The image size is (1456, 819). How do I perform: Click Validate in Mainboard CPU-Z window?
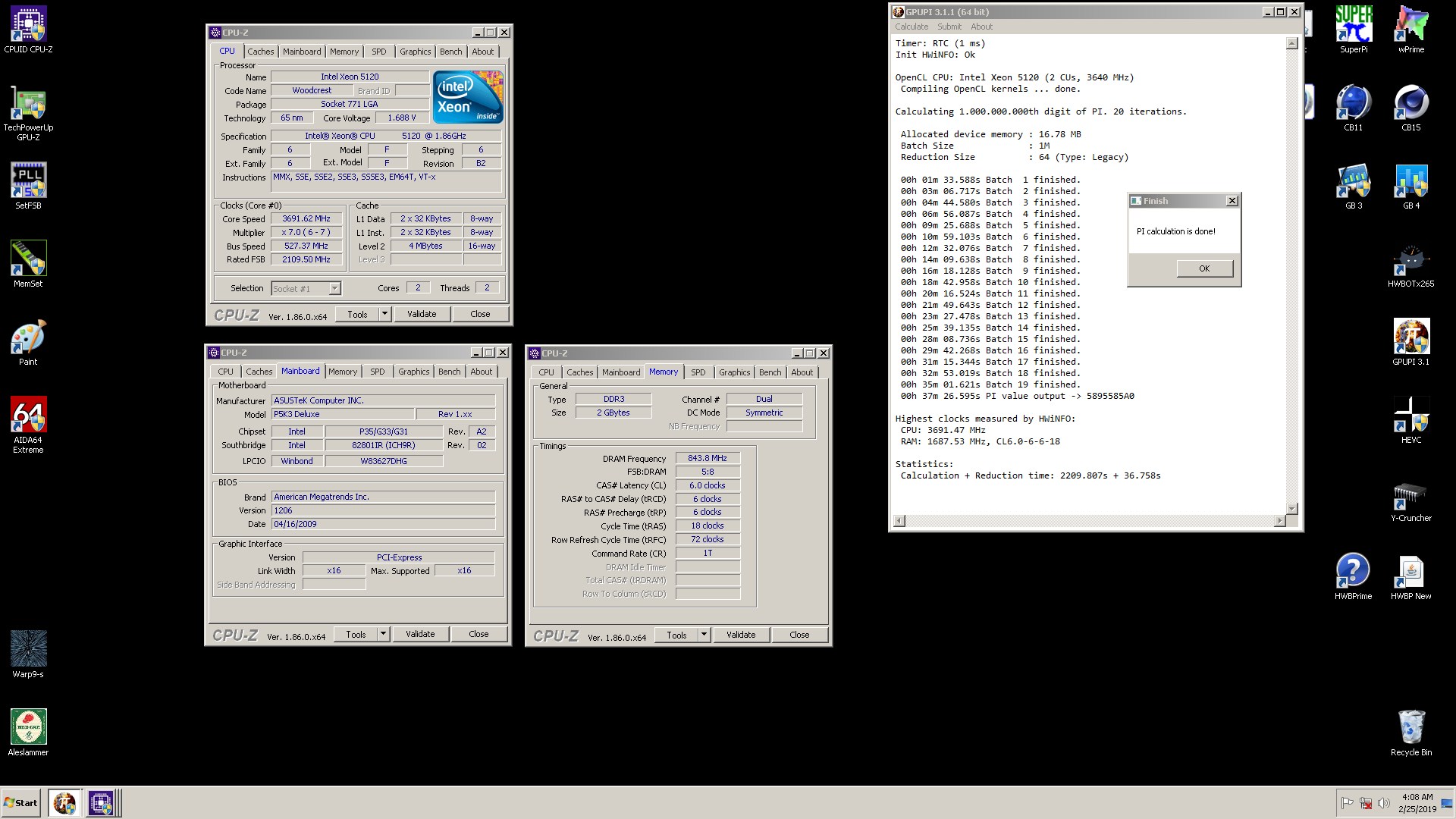[420, 634]
